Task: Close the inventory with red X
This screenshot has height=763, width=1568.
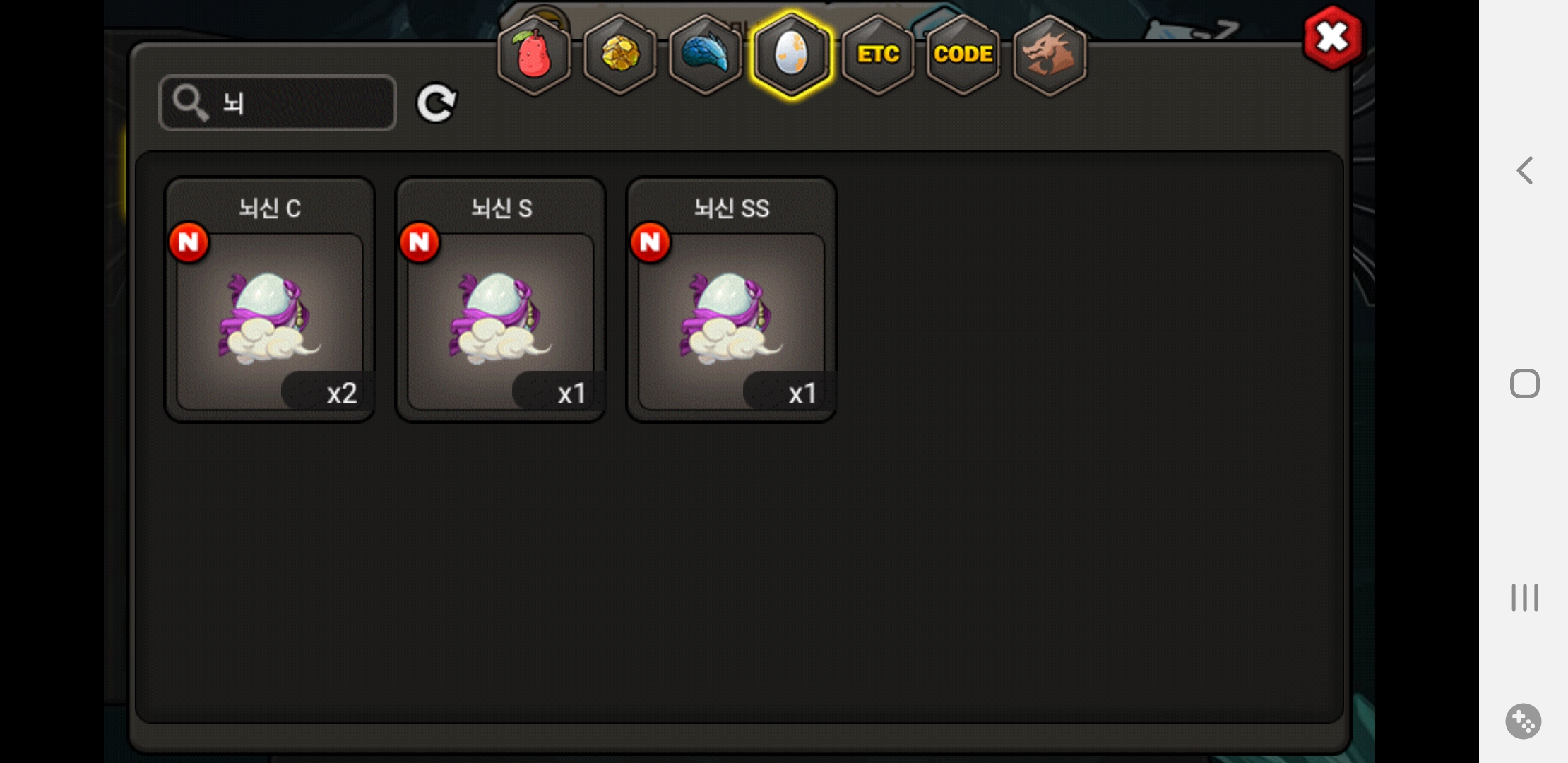Action: [x=1332, y=38]
